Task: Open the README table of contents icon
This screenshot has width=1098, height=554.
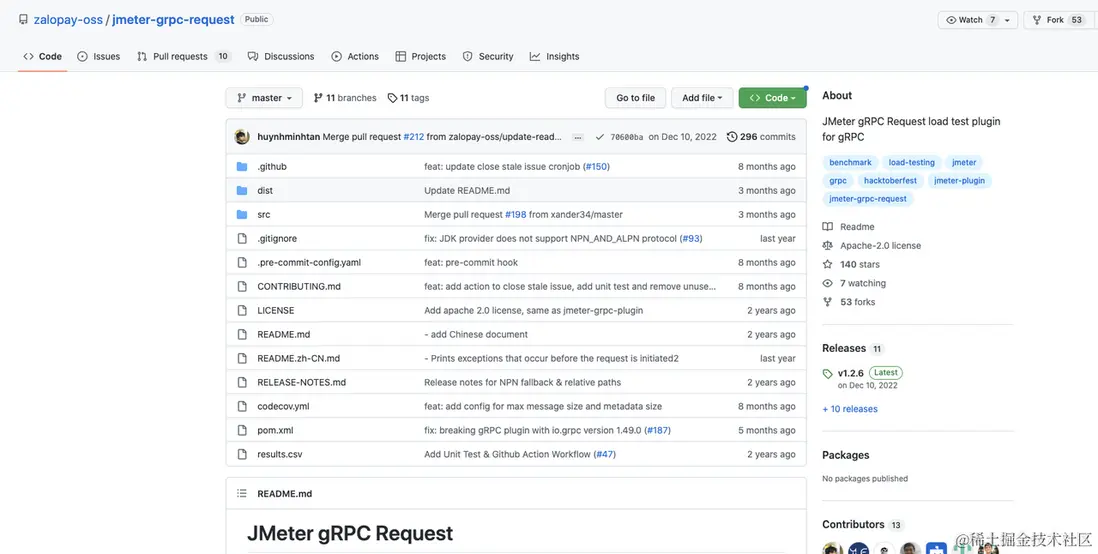Action: point(242,494)
